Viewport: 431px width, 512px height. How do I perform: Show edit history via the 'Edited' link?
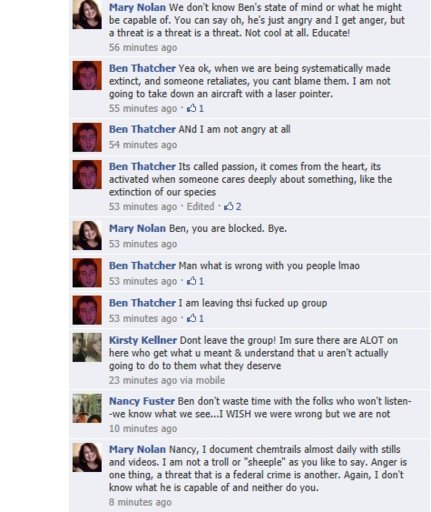[200, 207]
